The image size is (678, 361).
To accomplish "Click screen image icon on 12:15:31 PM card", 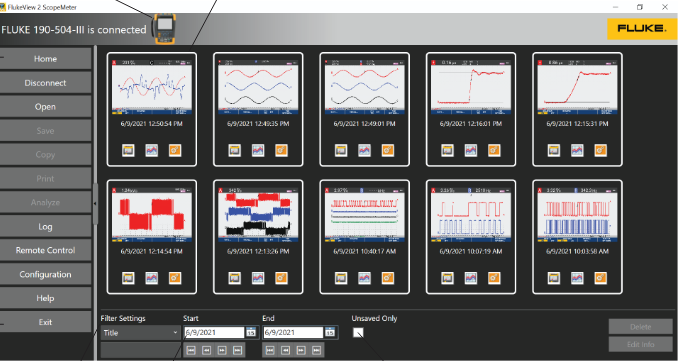I will pos(553,150).
